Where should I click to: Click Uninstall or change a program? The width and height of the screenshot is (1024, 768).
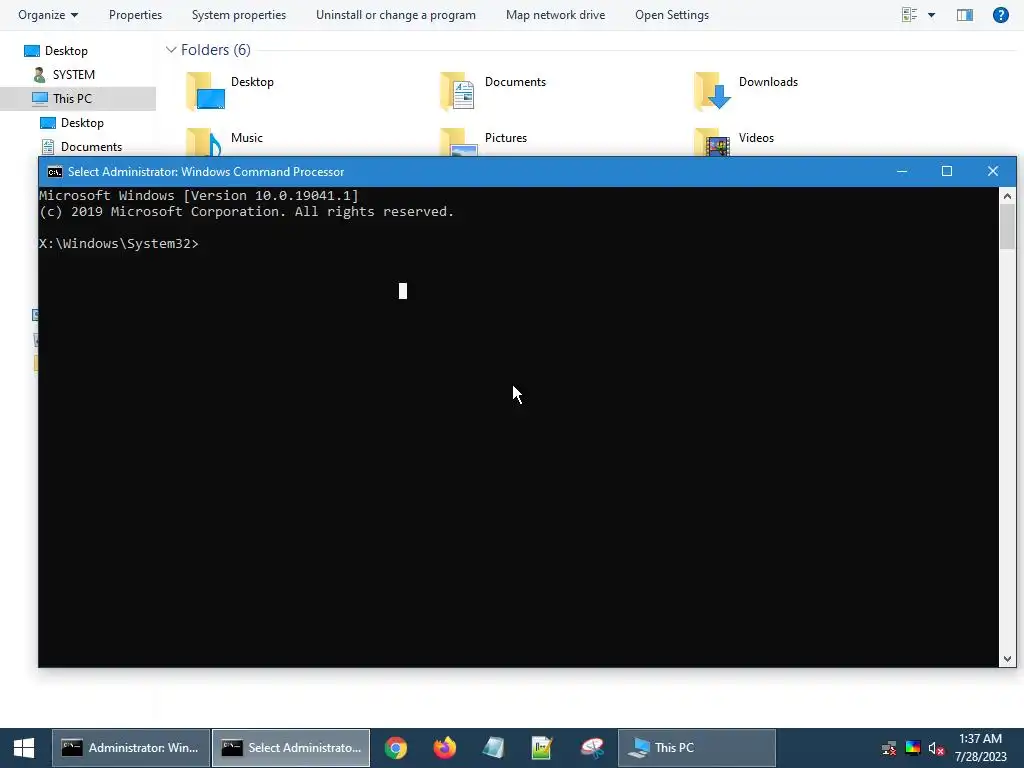point(396,14)
